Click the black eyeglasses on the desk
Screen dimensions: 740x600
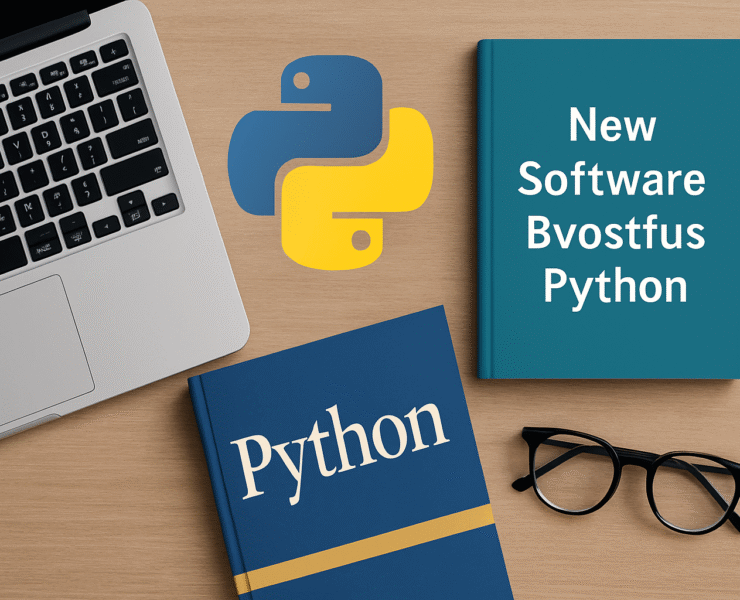tap(628, 480)
